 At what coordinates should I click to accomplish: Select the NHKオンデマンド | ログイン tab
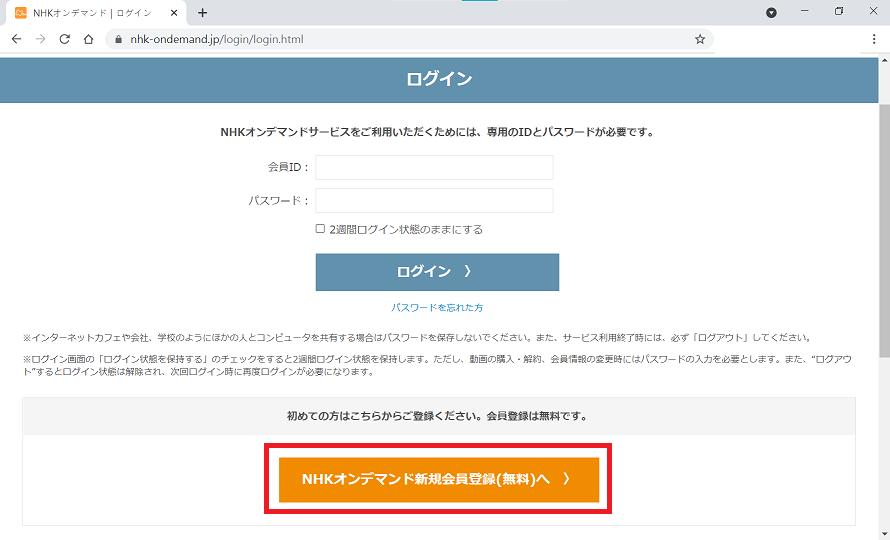[95, 12]
